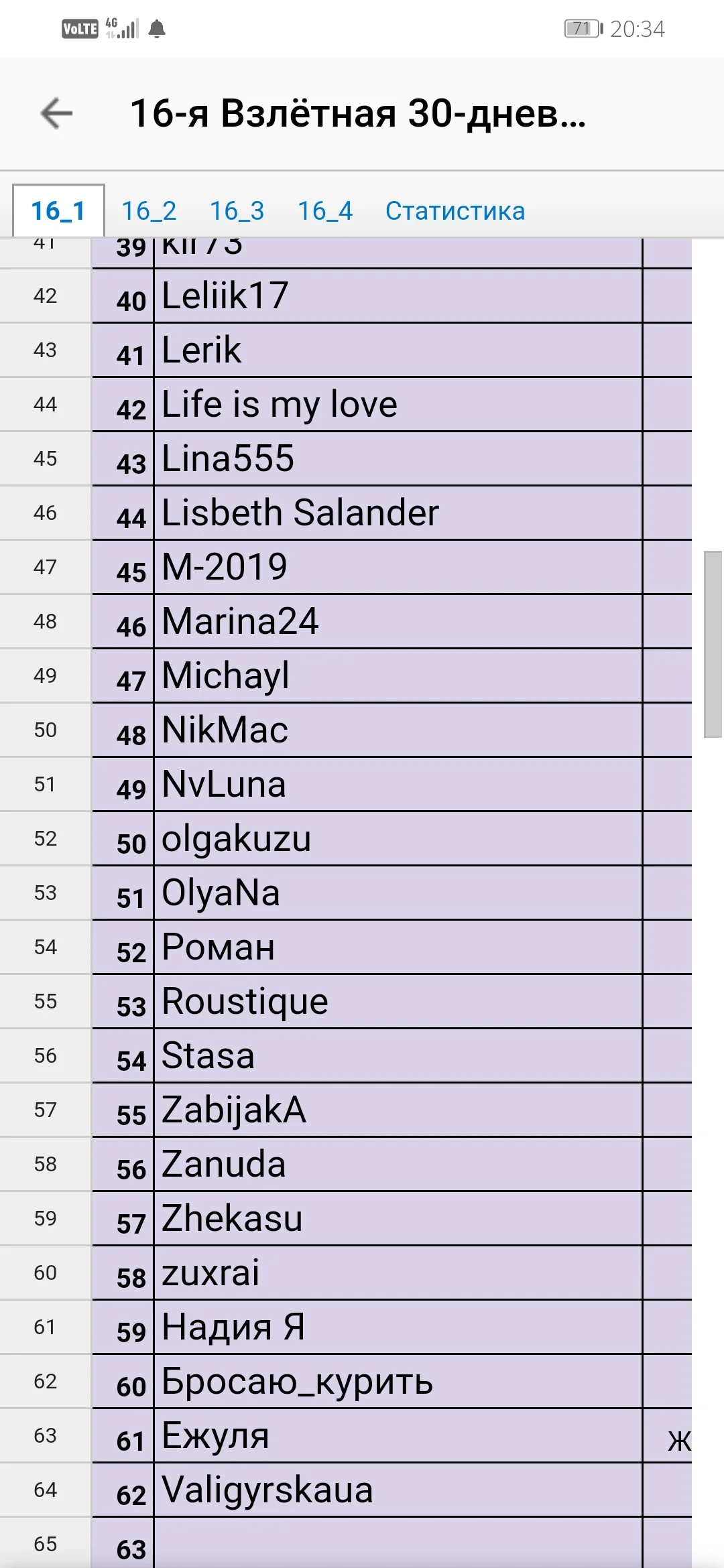The height and width of the screenshot is (1568, 724).
Task: Select the 16_4 tab
Action: click(x=325, y=210)
